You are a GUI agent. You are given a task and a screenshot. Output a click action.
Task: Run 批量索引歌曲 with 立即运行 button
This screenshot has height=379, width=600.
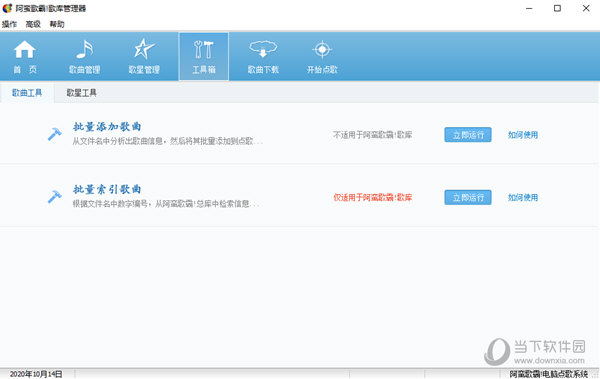(x=468, y=198)
